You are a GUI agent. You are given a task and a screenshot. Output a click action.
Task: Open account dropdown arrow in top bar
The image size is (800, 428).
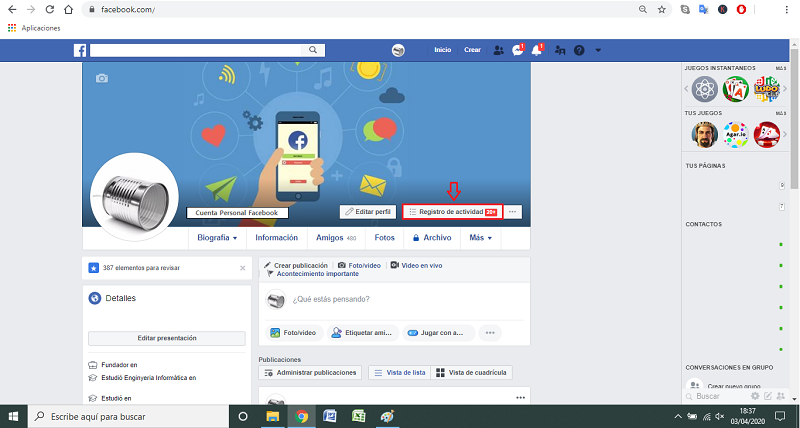click(x=598, y=51)
